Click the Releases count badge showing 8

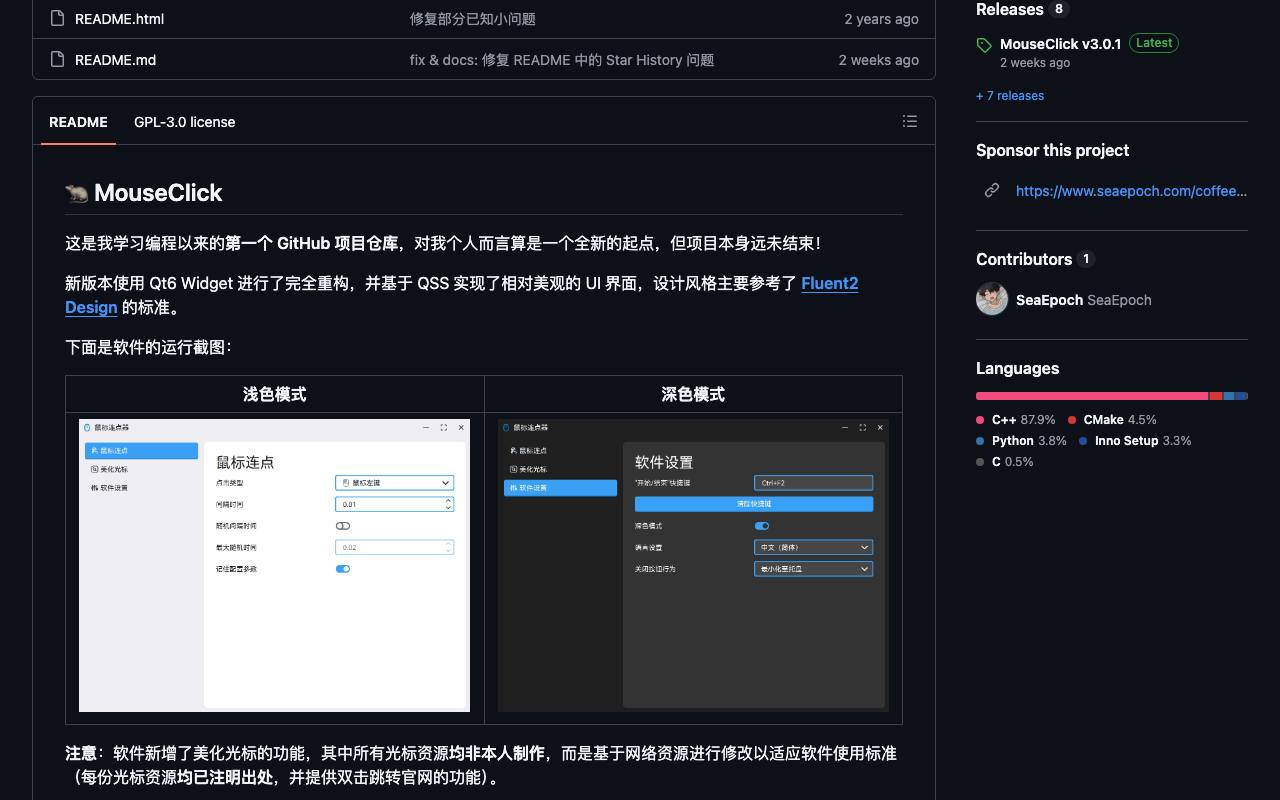click(1059, 9)
